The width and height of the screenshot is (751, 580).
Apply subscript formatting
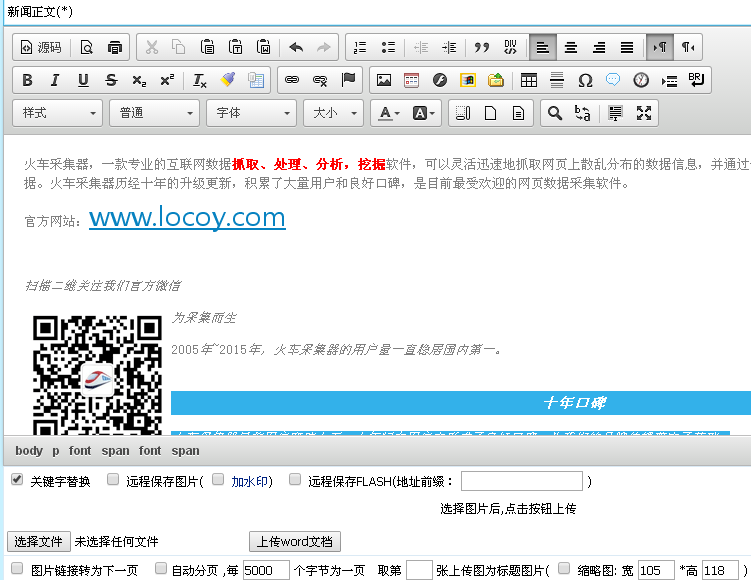[139, 80]
